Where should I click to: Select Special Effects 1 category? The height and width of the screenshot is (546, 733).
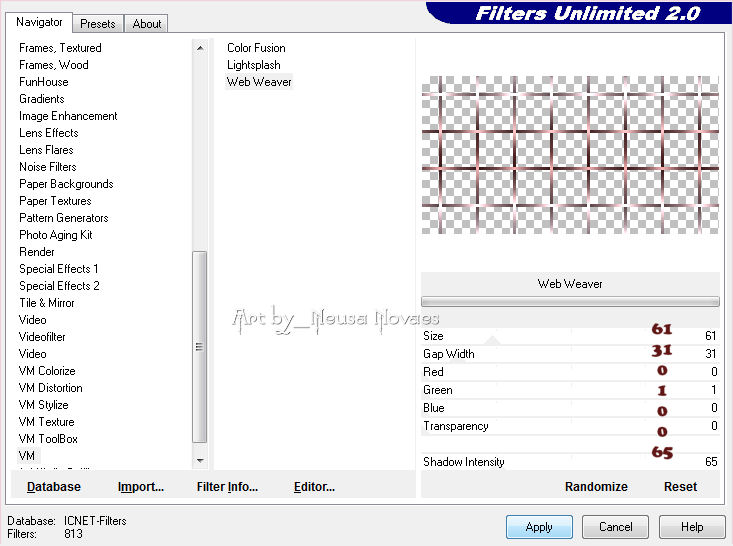tap(59, 269)
